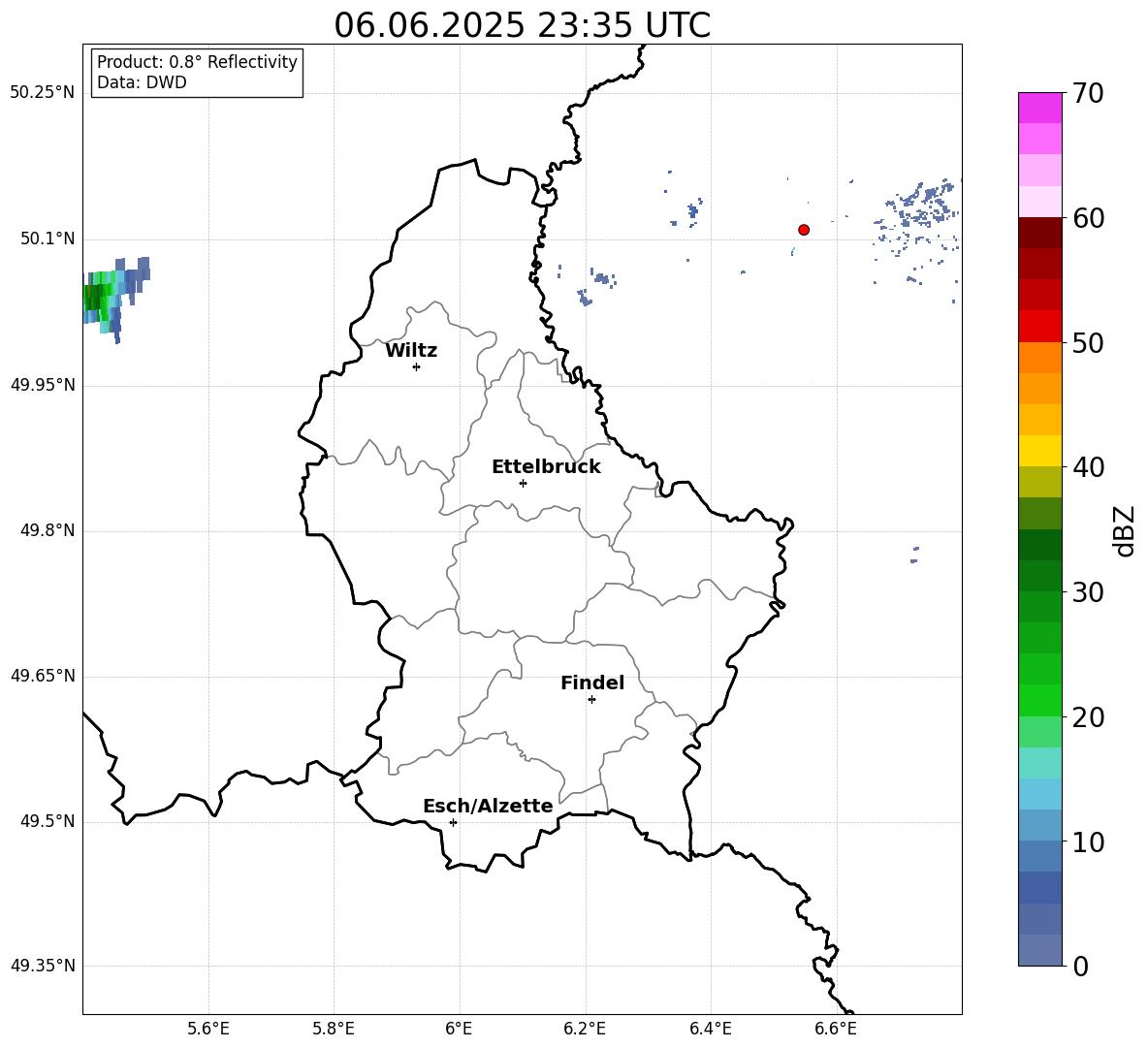Click the 10 tick on colorbar
Image resolution: width=1148 pixels, height=1048 pixels.
pos(1087,842)
